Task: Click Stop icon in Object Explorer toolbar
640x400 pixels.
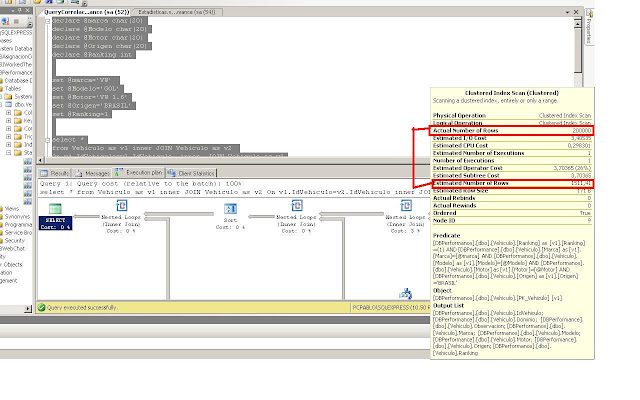Action: (x=17, y=21)
